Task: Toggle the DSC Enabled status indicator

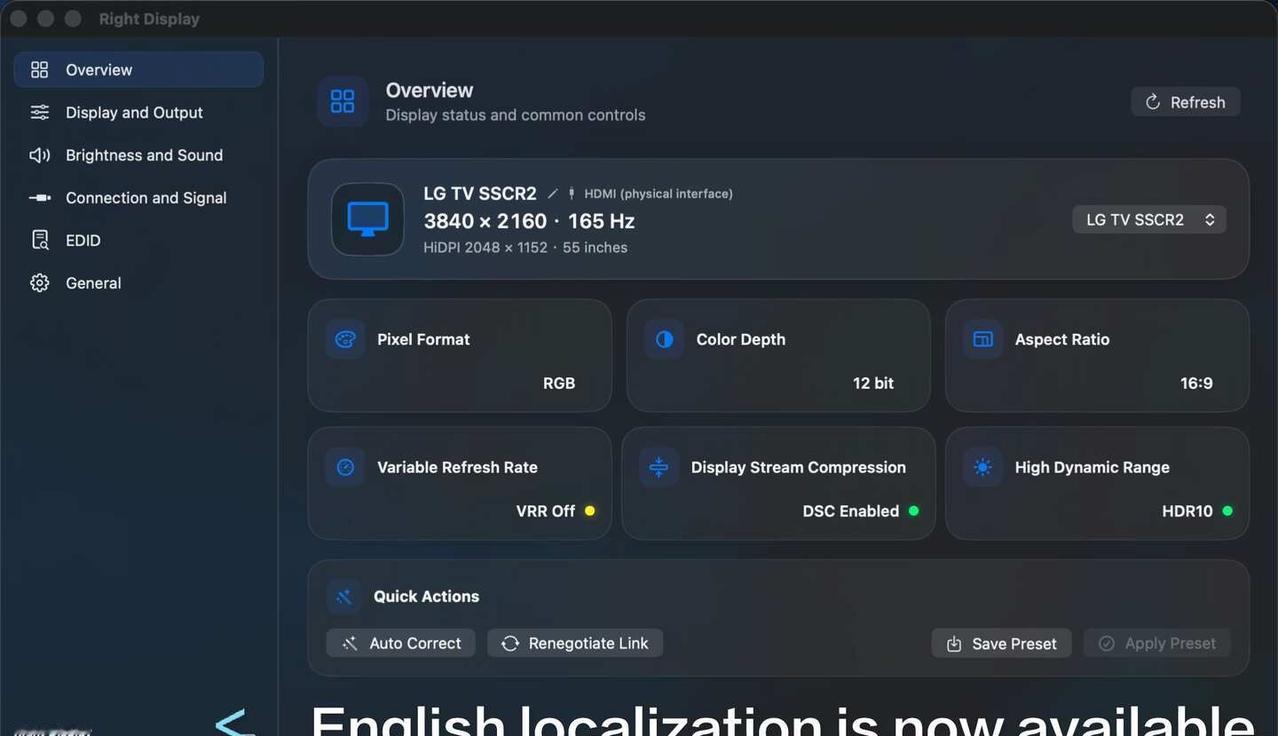Action: (x=913, y=511)
